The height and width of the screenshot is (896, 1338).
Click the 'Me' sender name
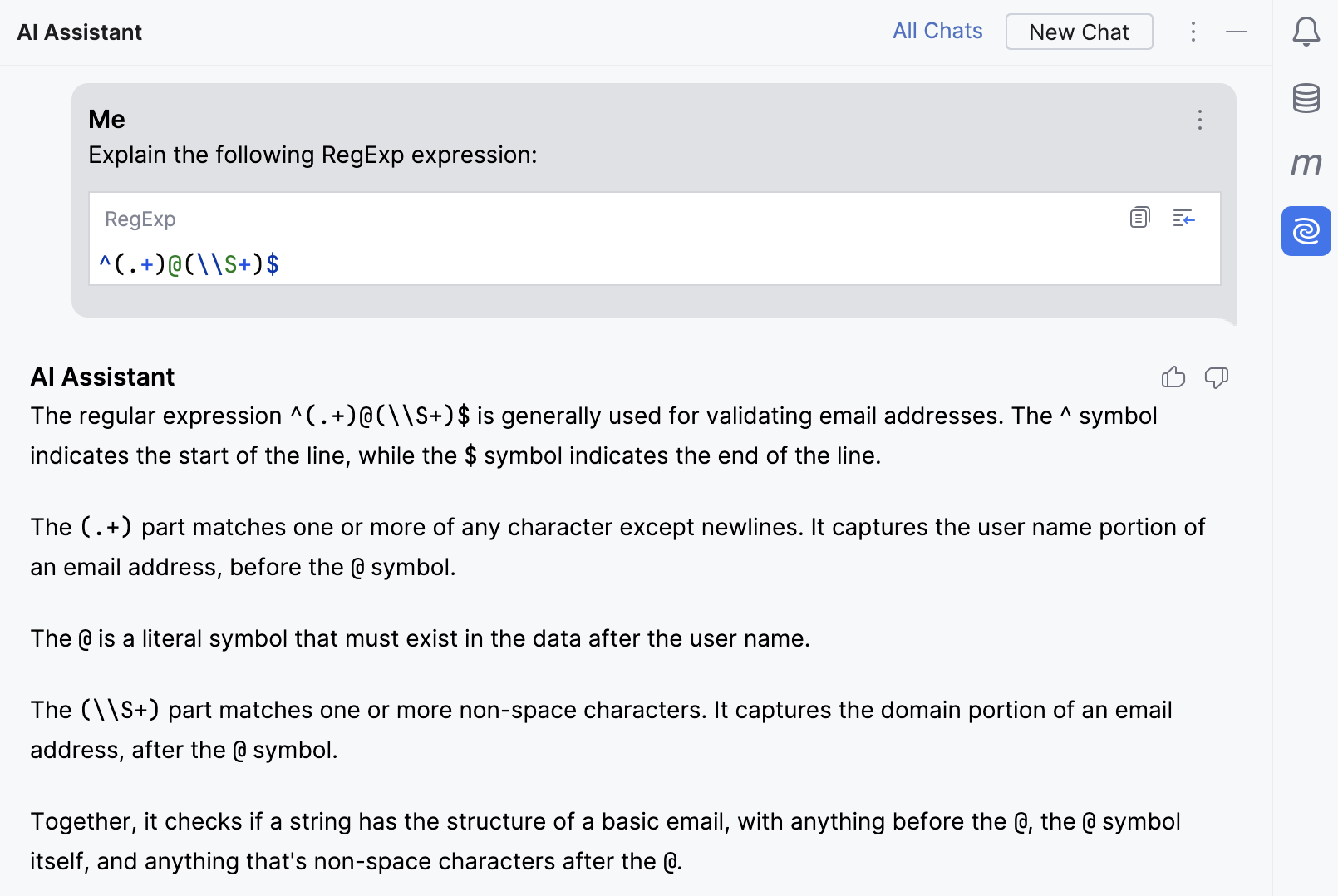click(106, 120)
